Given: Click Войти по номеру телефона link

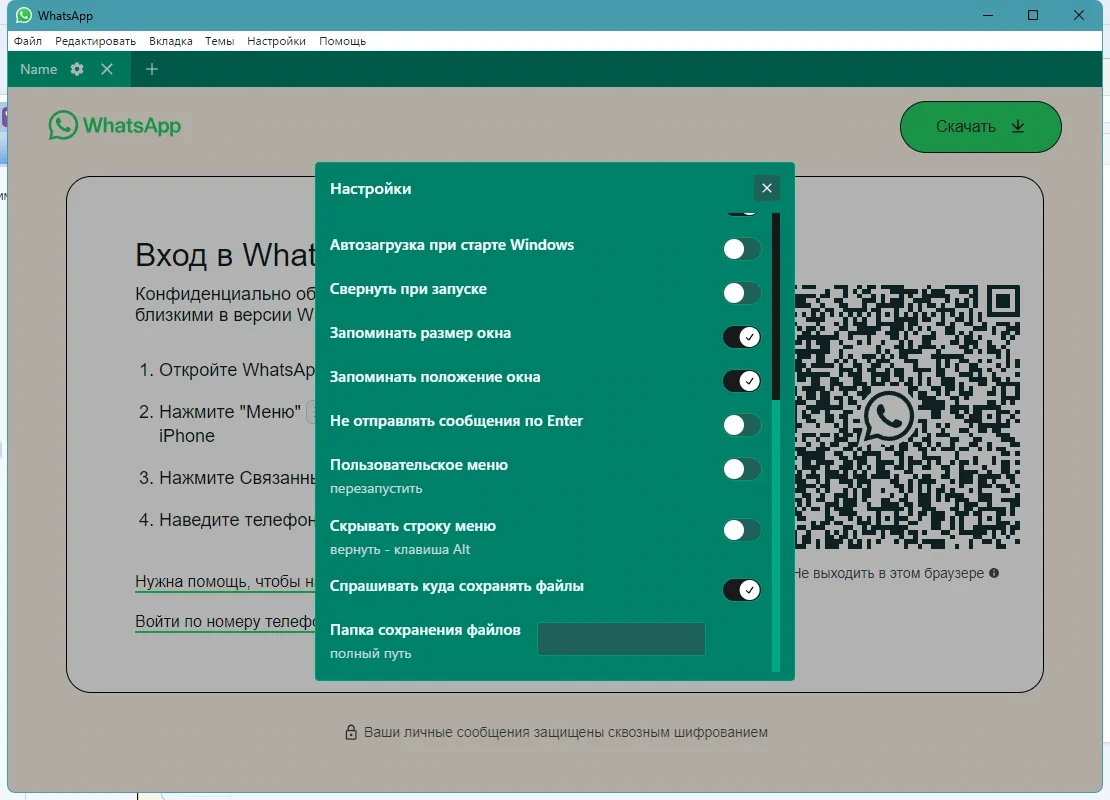Looking at the screenshot, I should tap(225, 621).
